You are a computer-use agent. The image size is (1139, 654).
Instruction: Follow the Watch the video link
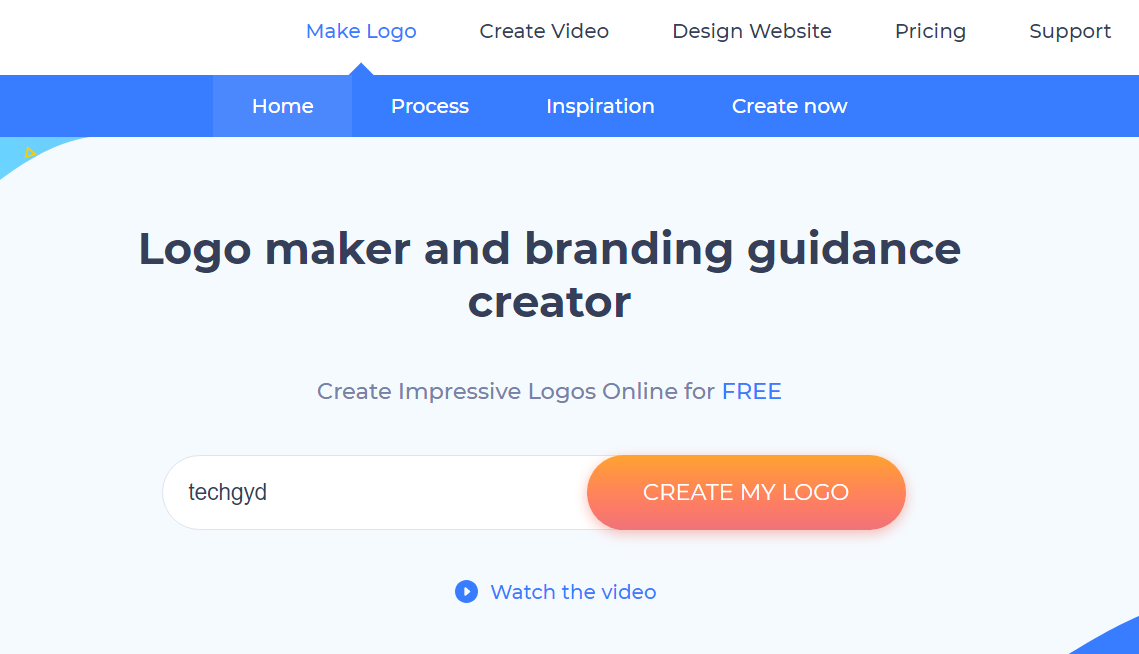(573, 592)
